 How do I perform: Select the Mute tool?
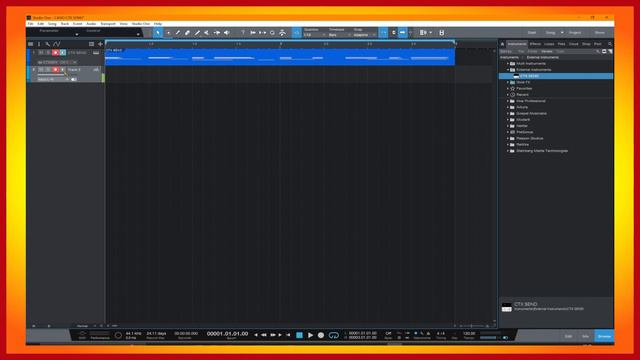tap(207, 33)
